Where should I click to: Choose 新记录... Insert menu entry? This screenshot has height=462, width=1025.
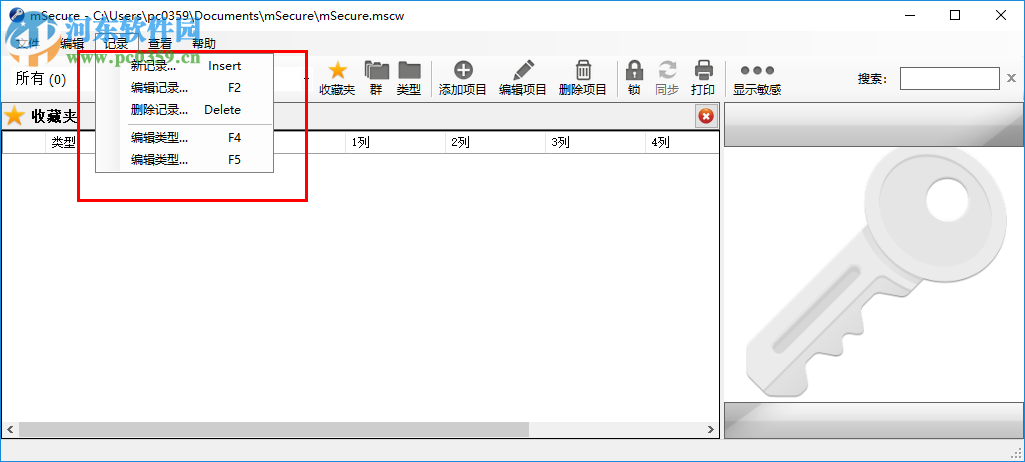pyautogui.click(x=184, y=66)
